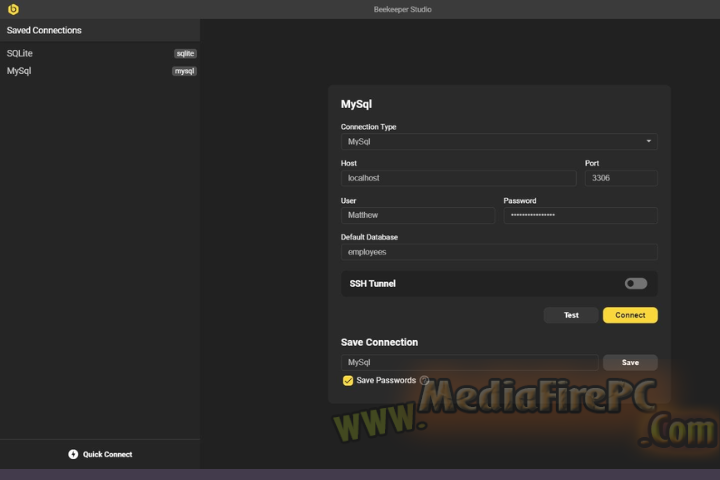Click the Default Database label

tap(369, 237)
